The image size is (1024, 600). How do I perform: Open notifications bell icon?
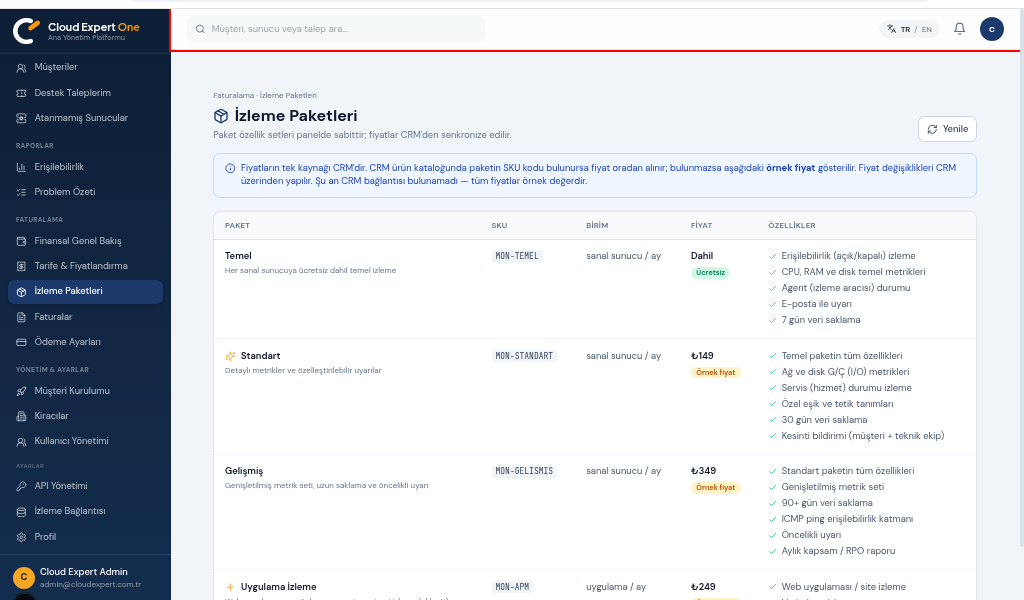pyautogui.click(x=959, y=29)
